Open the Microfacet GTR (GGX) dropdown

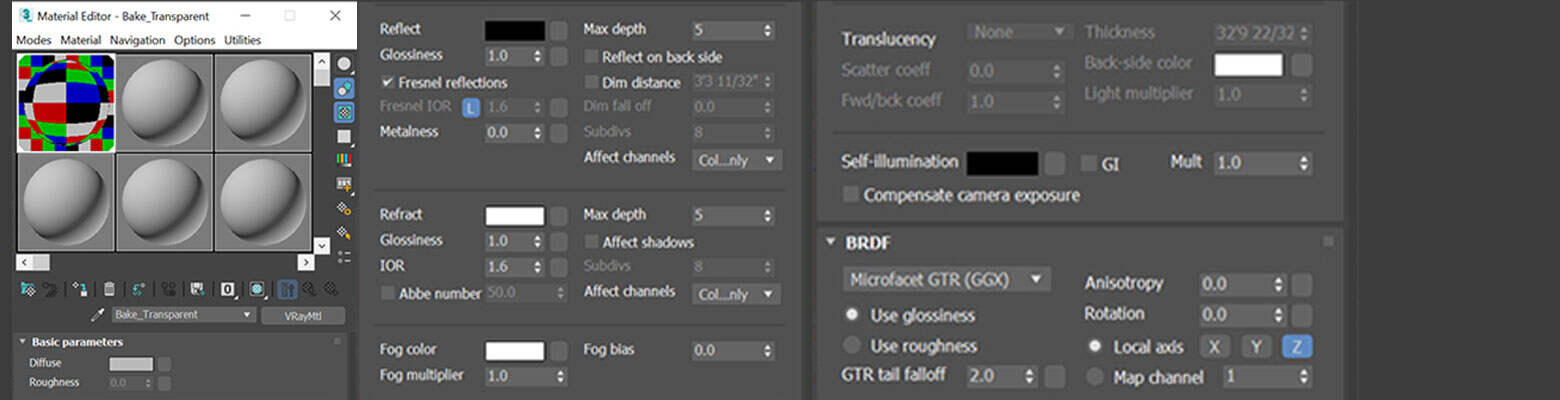click(946, 279)
